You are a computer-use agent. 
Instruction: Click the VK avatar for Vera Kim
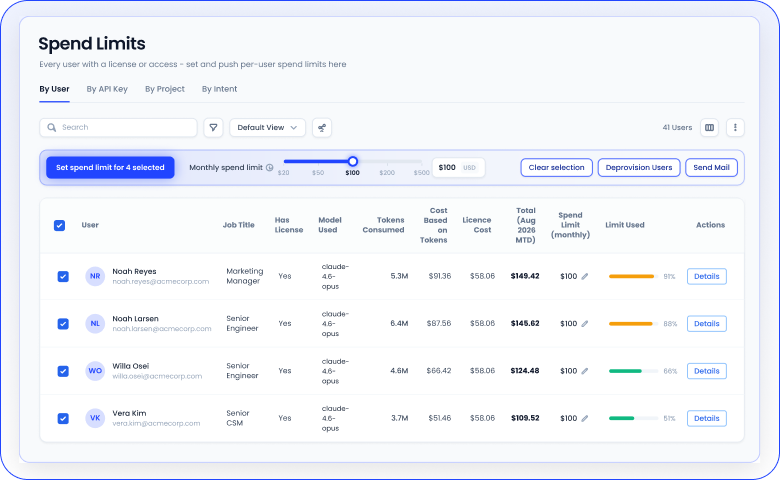(x=95, y=418)
